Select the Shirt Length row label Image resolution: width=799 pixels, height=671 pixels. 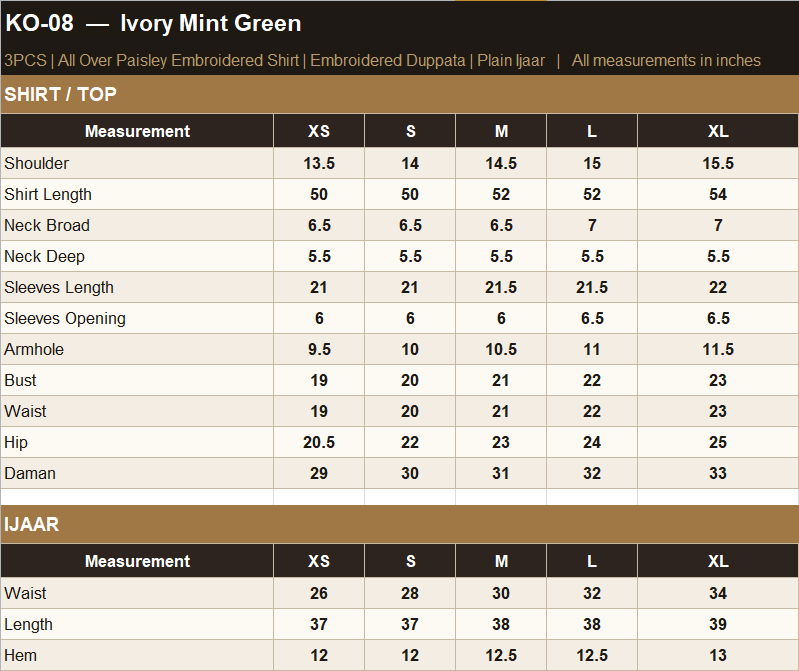48,194
